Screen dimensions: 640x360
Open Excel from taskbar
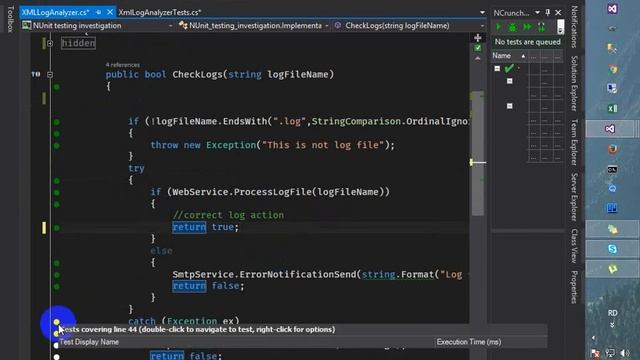point(612,108)
